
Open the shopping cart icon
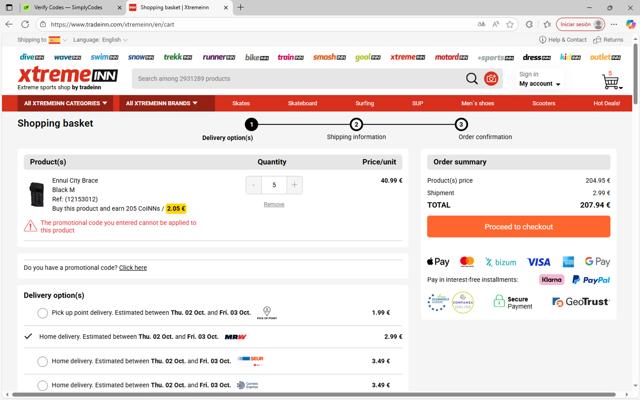coord(611,80)
